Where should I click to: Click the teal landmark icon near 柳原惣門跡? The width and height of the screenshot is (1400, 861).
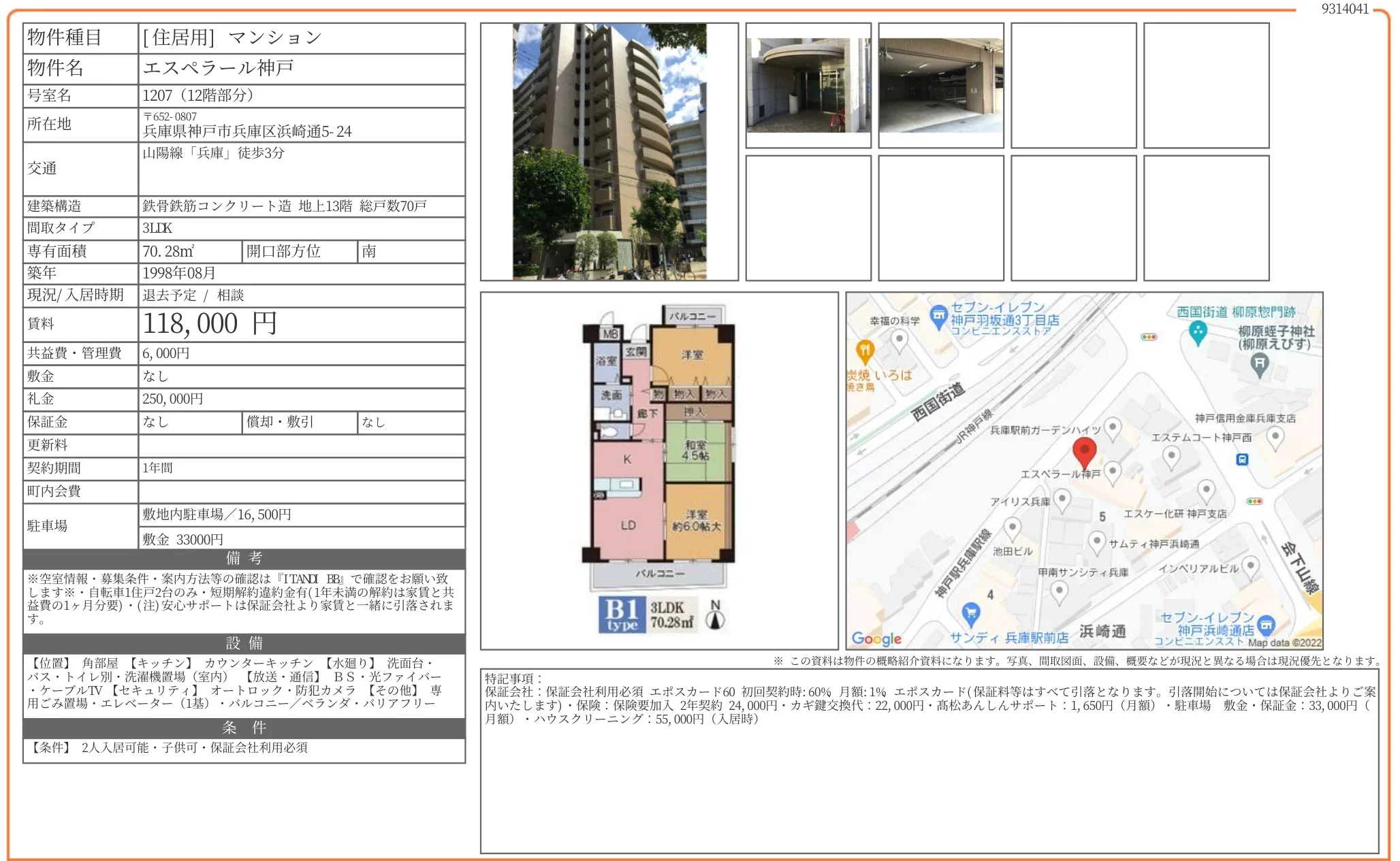[x=1197, y=331]
